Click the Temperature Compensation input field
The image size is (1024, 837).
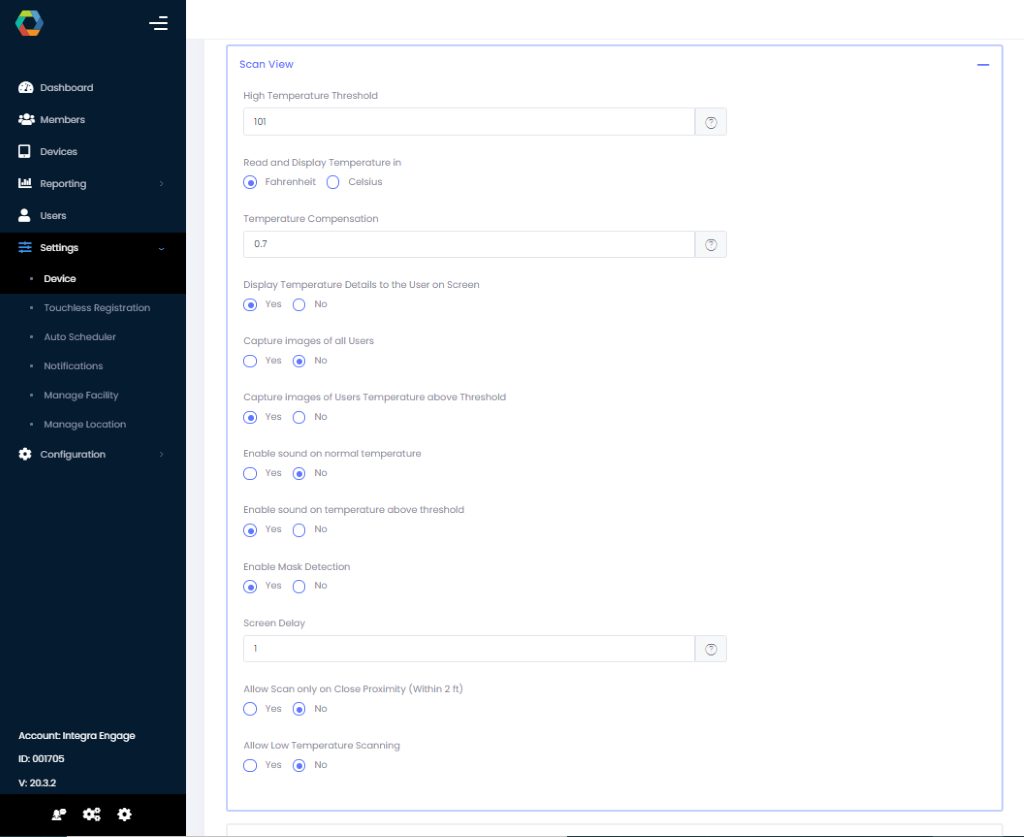click(x=468, y=244)
